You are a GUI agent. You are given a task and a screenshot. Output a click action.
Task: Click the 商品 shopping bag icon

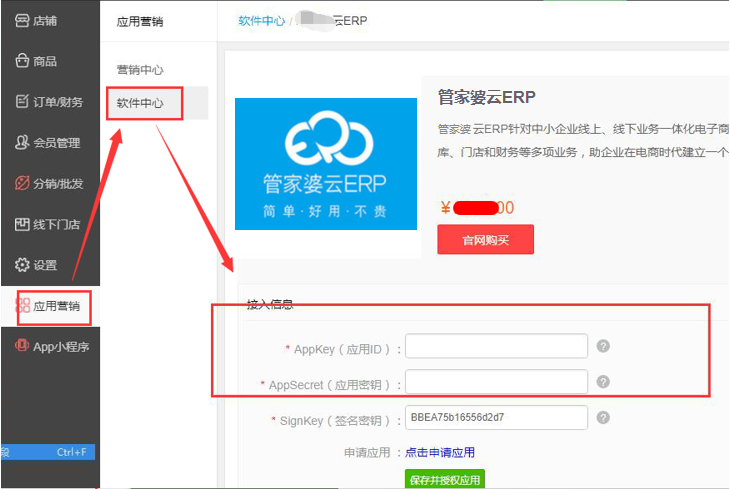22,61
